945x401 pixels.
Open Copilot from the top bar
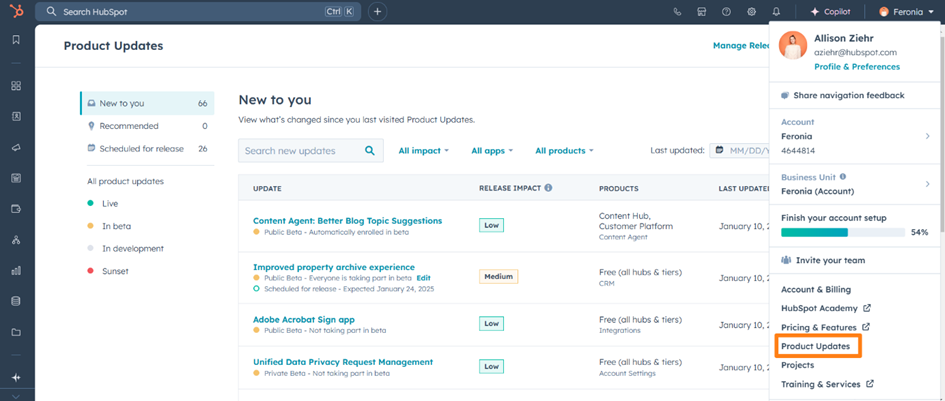[x=830, y=11]
